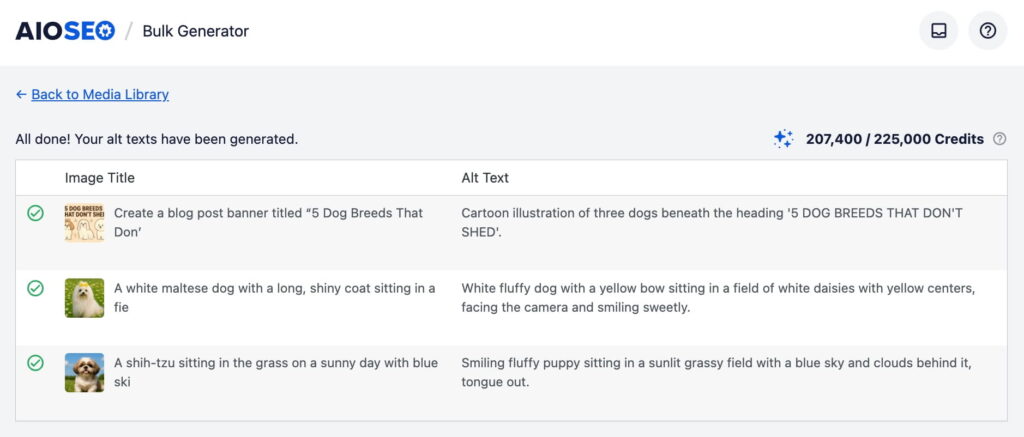
Task: Click the Alt Text column header
Action: (x=485, y=178)
